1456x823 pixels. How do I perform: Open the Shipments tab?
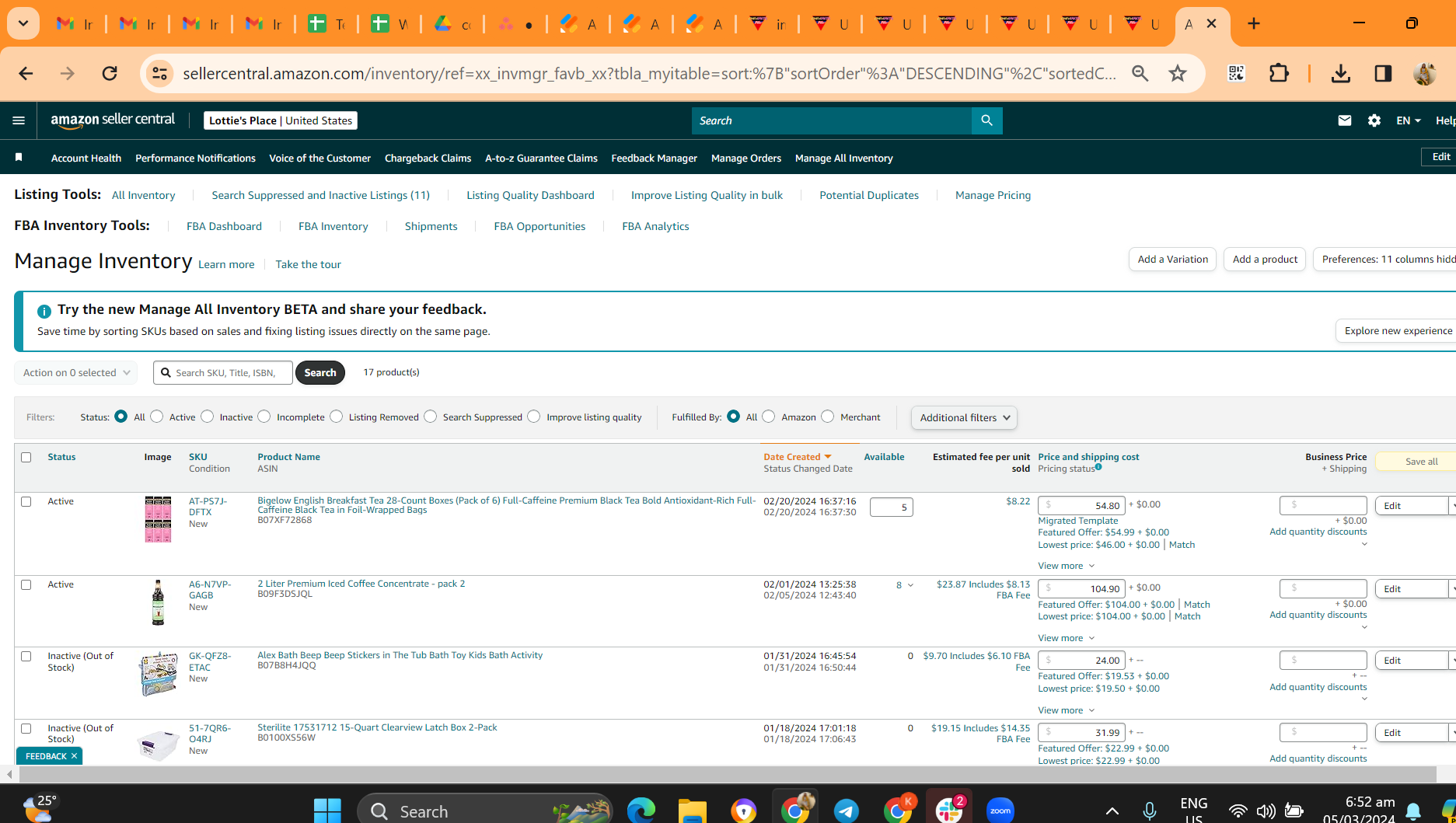point(431,226)
